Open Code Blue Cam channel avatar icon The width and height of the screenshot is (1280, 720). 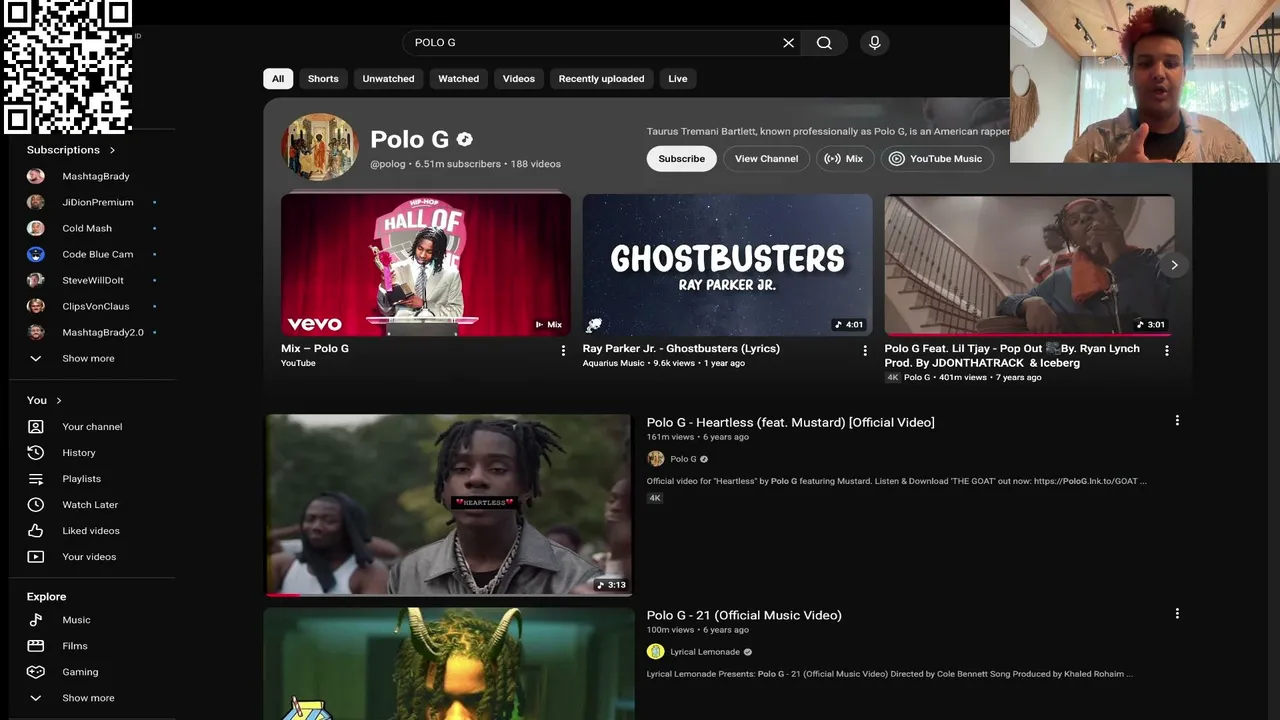pos(36,254)
